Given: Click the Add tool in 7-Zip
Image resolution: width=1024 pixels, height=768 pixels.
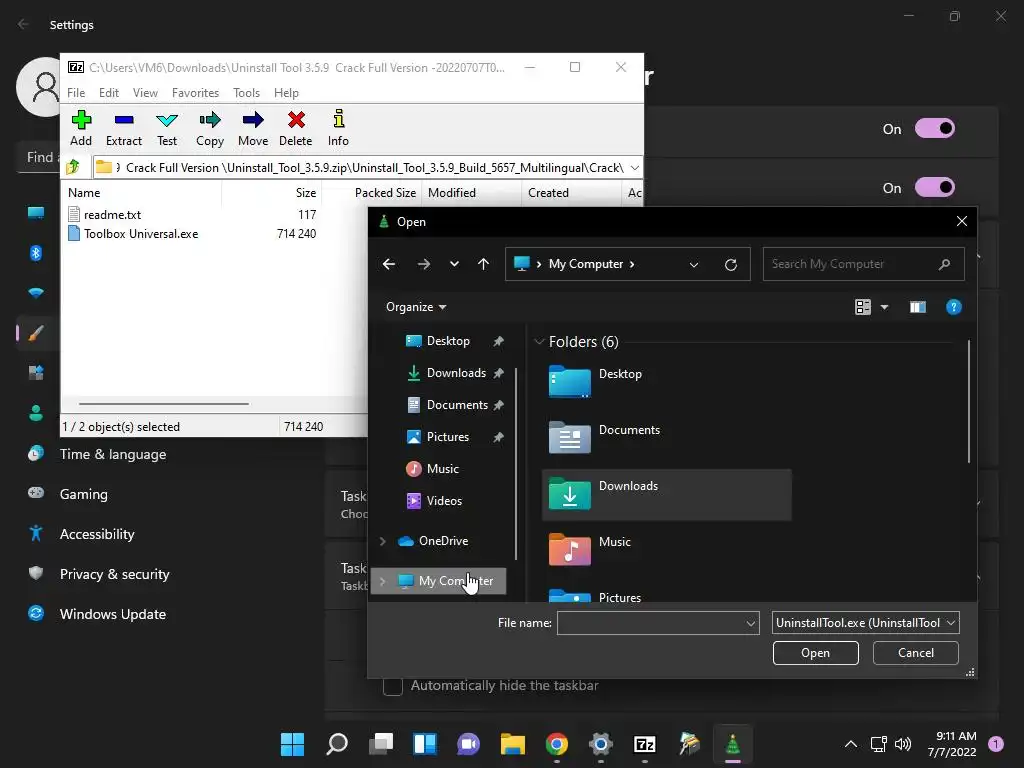Looking at the screenshot, I should [81, 129].
